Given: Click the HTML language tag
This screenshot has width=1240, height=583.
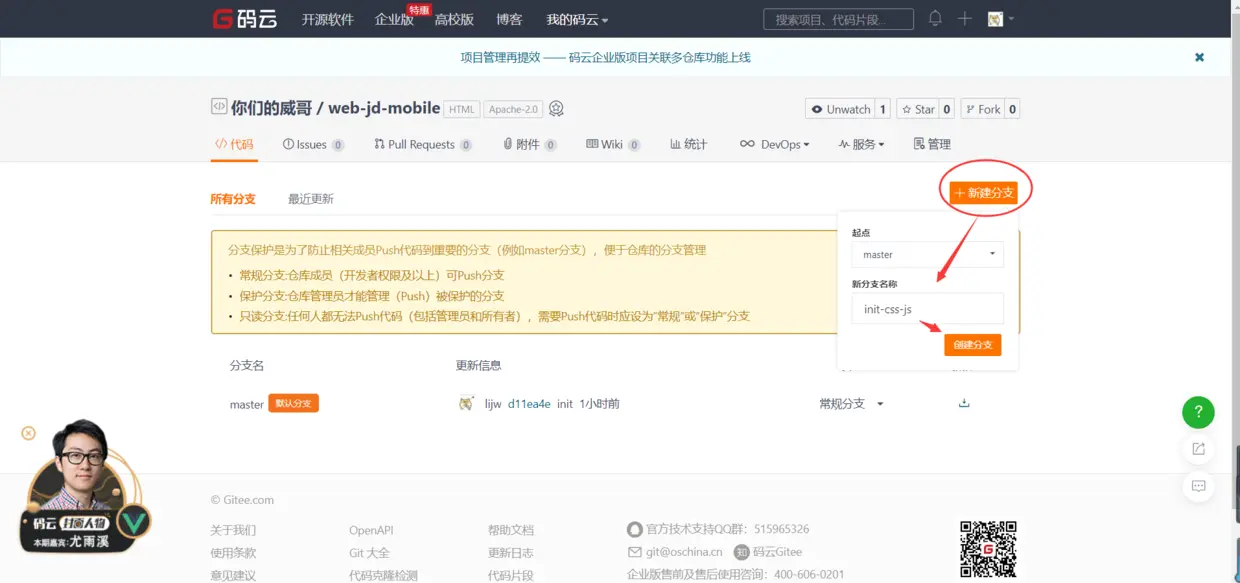Looking at the screenshot, I should coord(462,109).
